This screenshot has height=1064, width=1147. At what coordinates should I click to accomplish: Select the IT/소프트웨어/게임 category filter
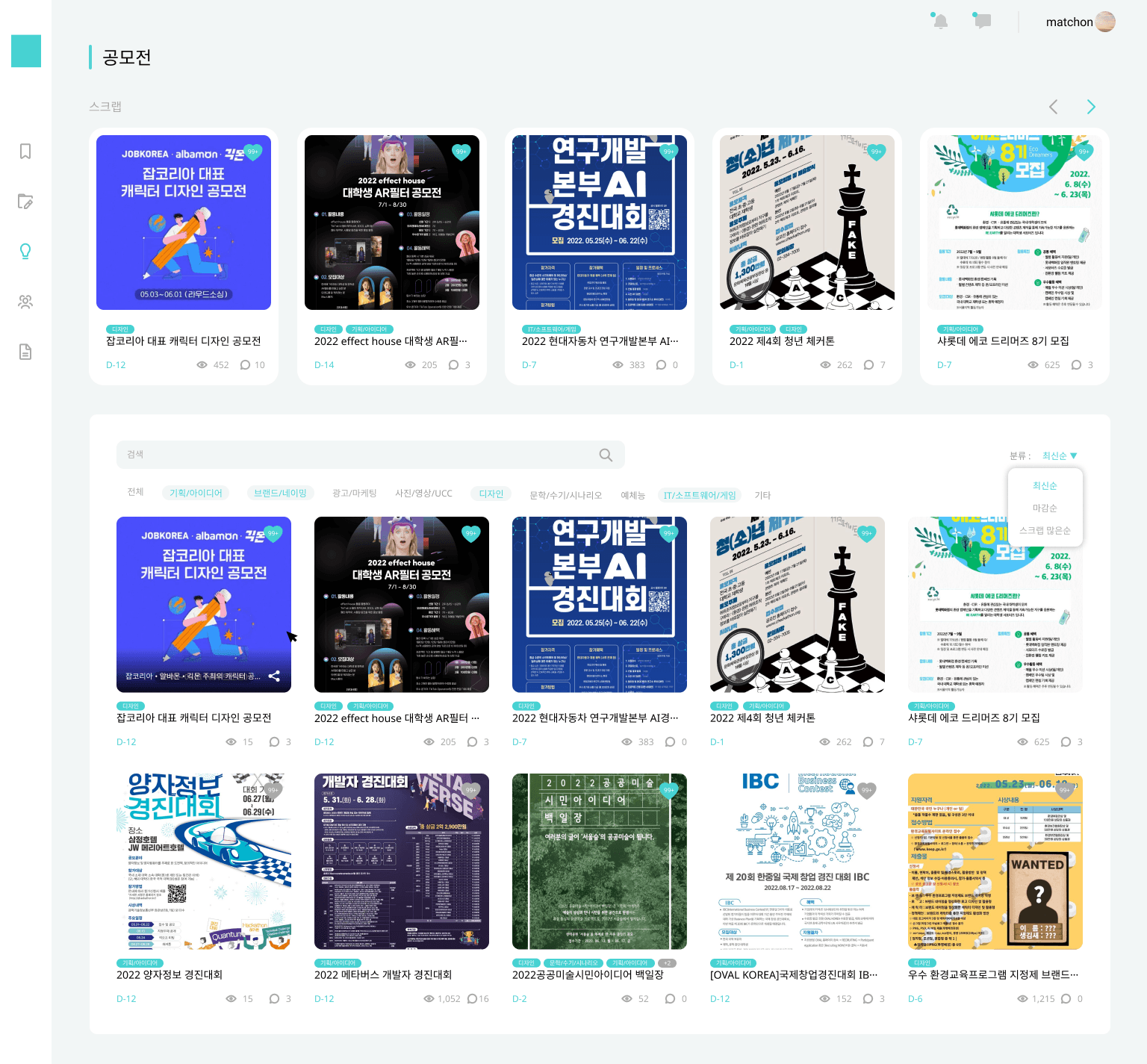tap(700, 495)
